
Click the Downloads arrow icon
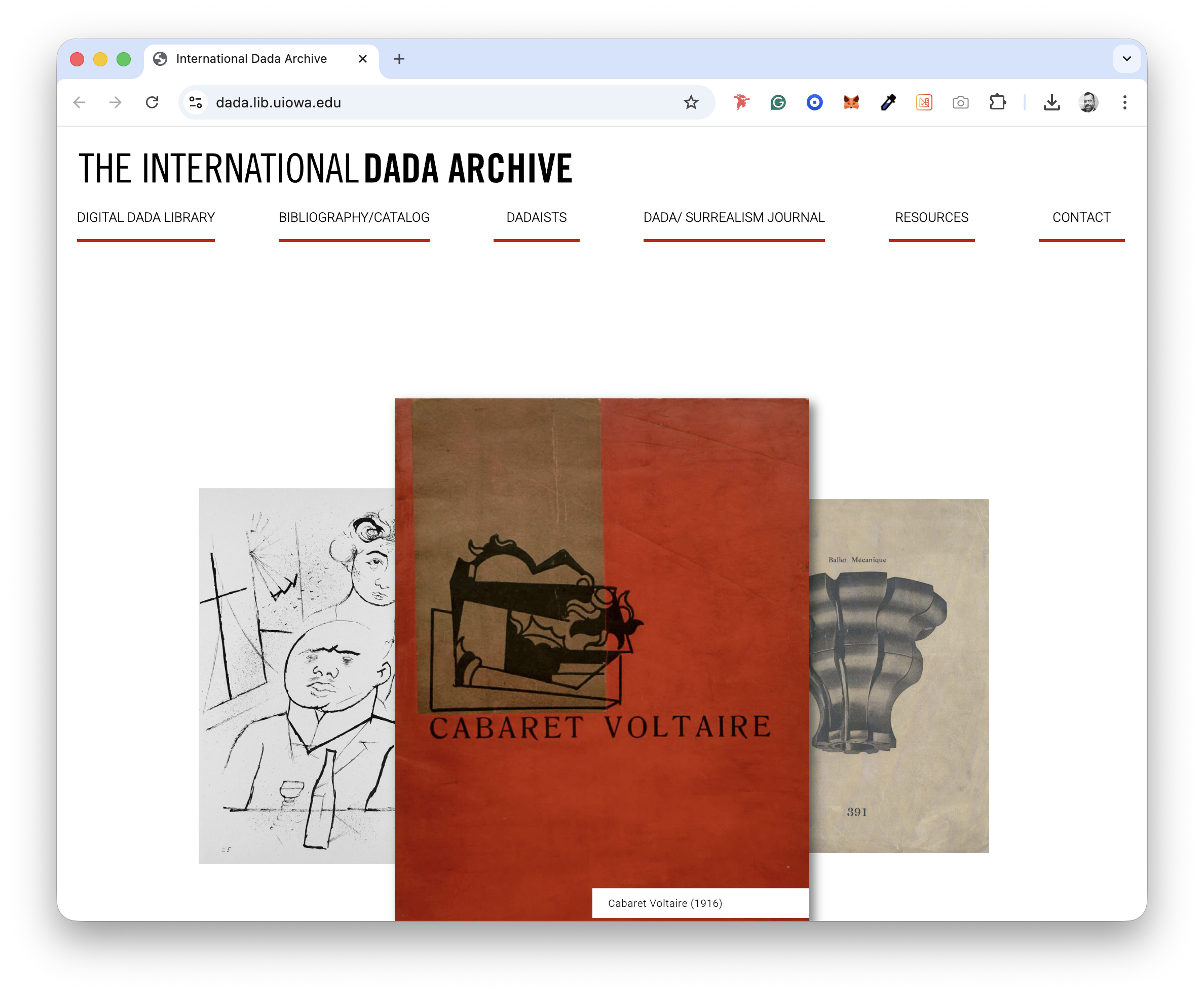click(x=1051, y=102)
